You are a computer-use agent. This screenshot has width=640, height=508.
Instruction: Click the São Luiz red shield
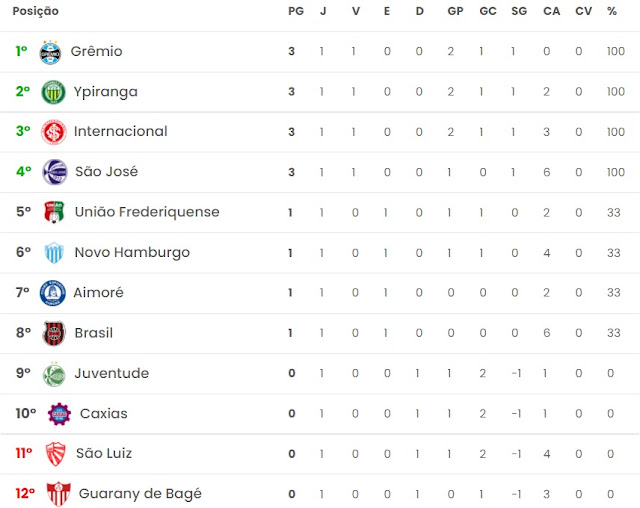point(56,454)
